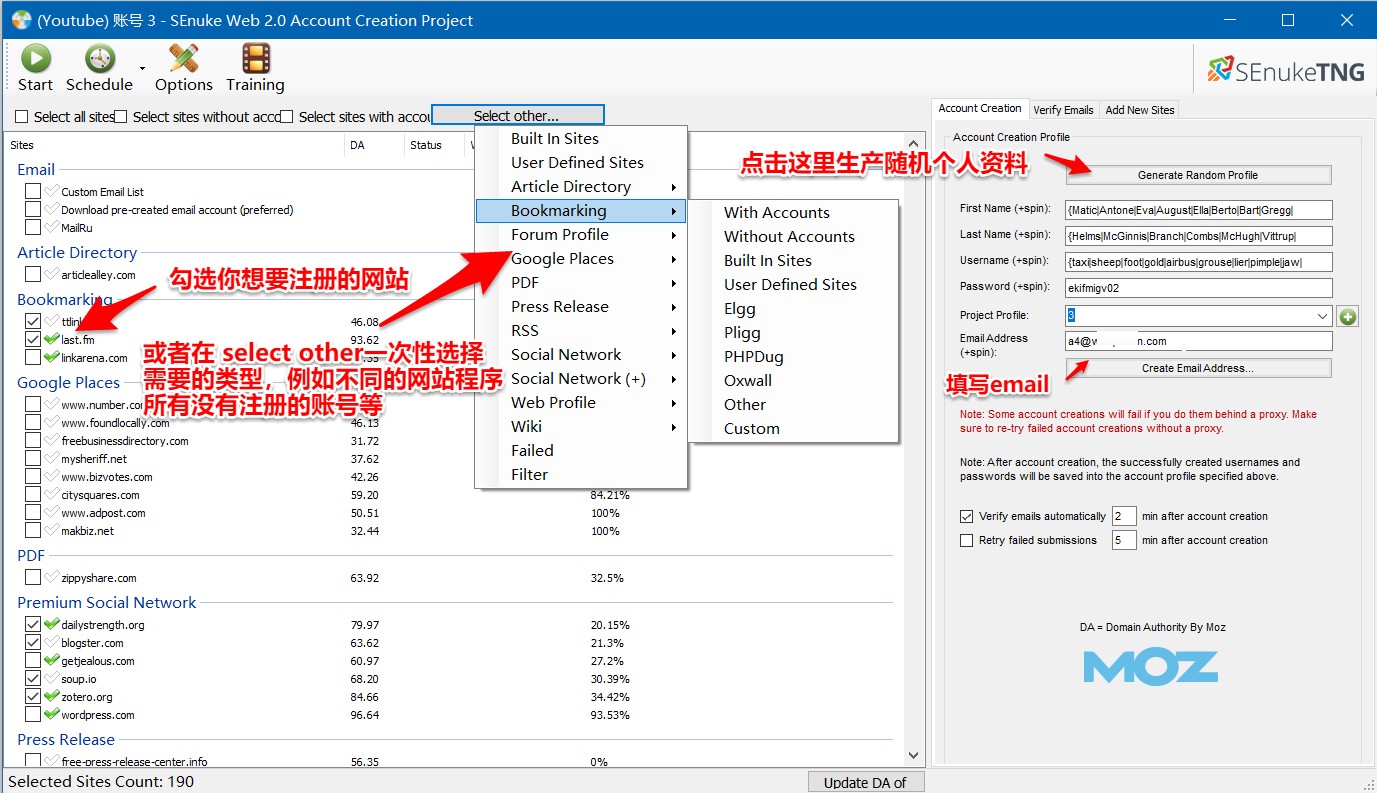The width and height of the screenshot is (1377, 793).
Task: Click green checkmark icon beside dailystrength.org
Action: tap(52, 625)
